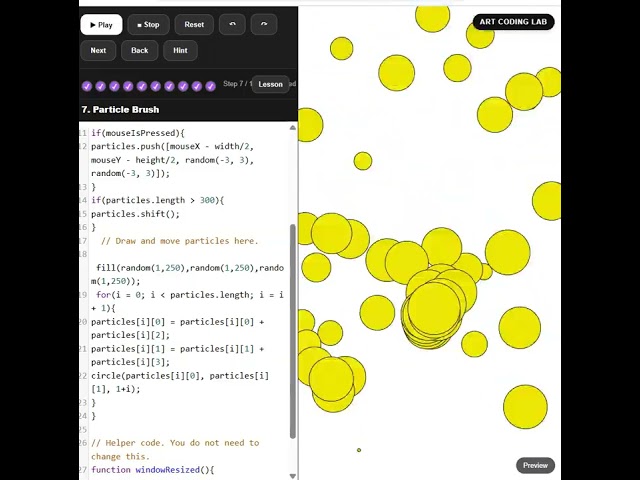Select the first purple step checkmark

click(x=87, y=86)
